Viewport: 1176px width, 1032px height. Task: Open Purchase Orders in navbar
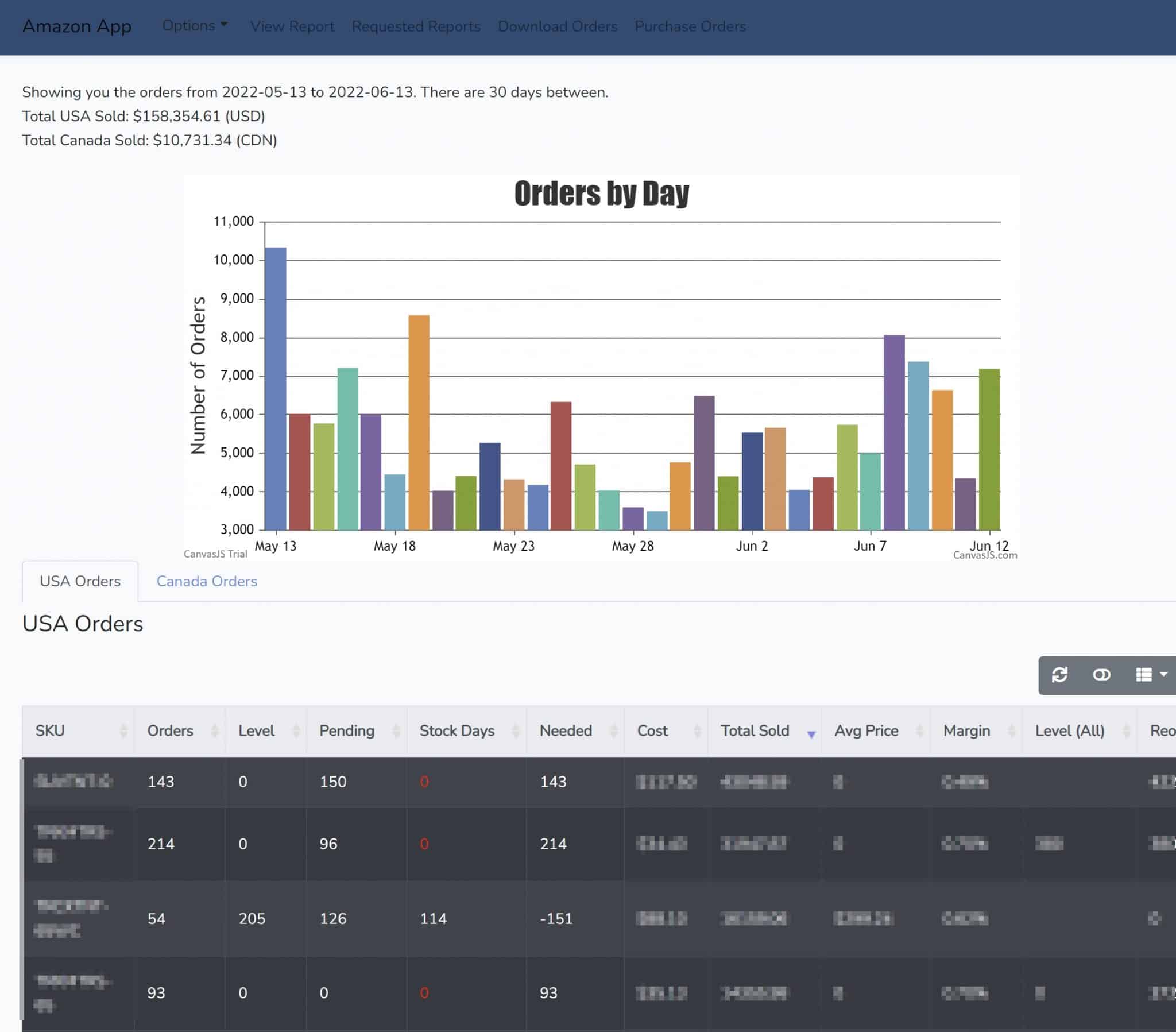pos(690,26)
